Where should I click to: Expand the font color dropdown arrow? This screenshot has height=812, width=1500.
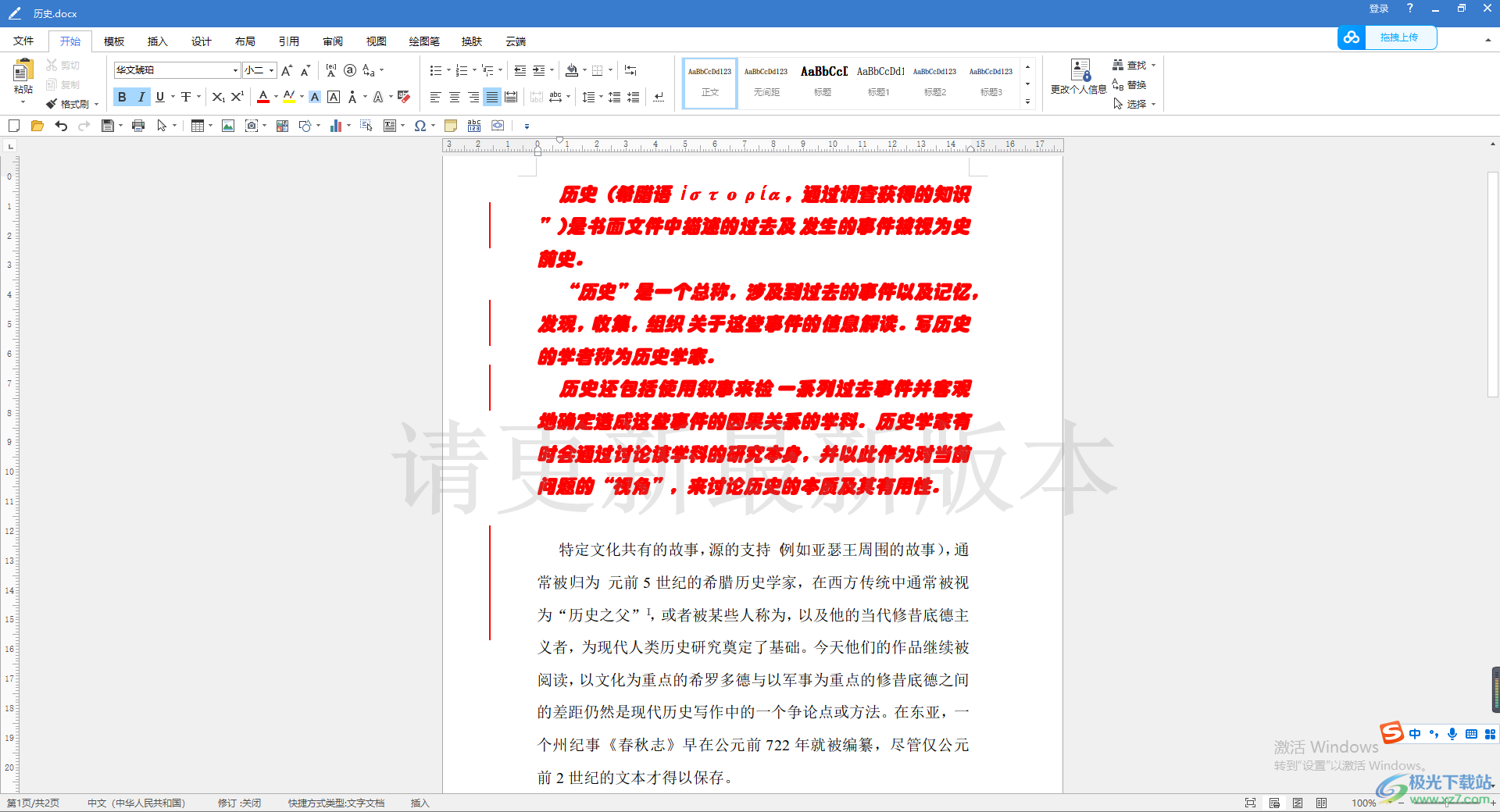[x=276, y=97]
